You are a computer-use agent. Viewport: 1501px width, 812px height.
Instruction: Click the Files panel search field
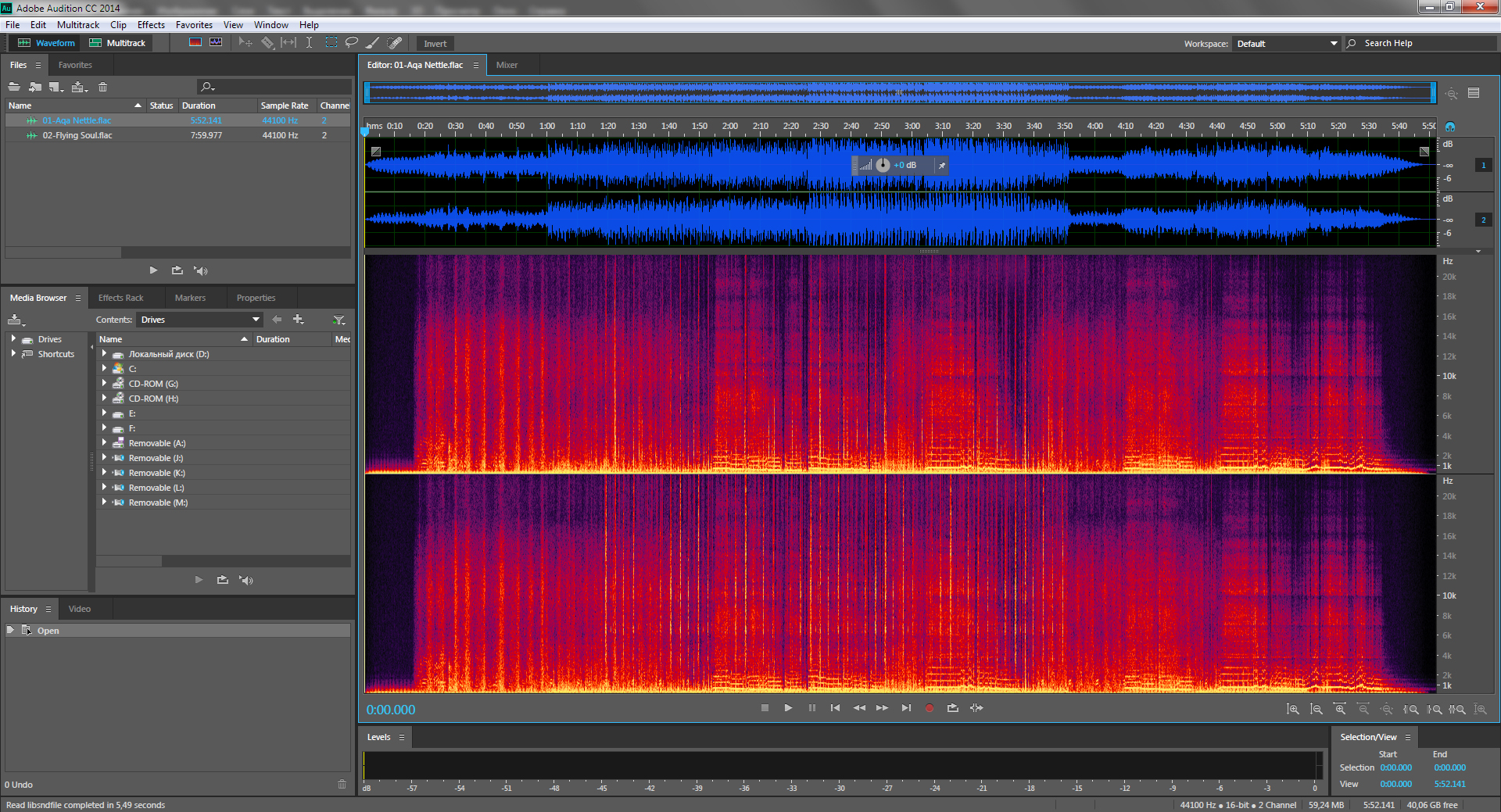(274, 87)
